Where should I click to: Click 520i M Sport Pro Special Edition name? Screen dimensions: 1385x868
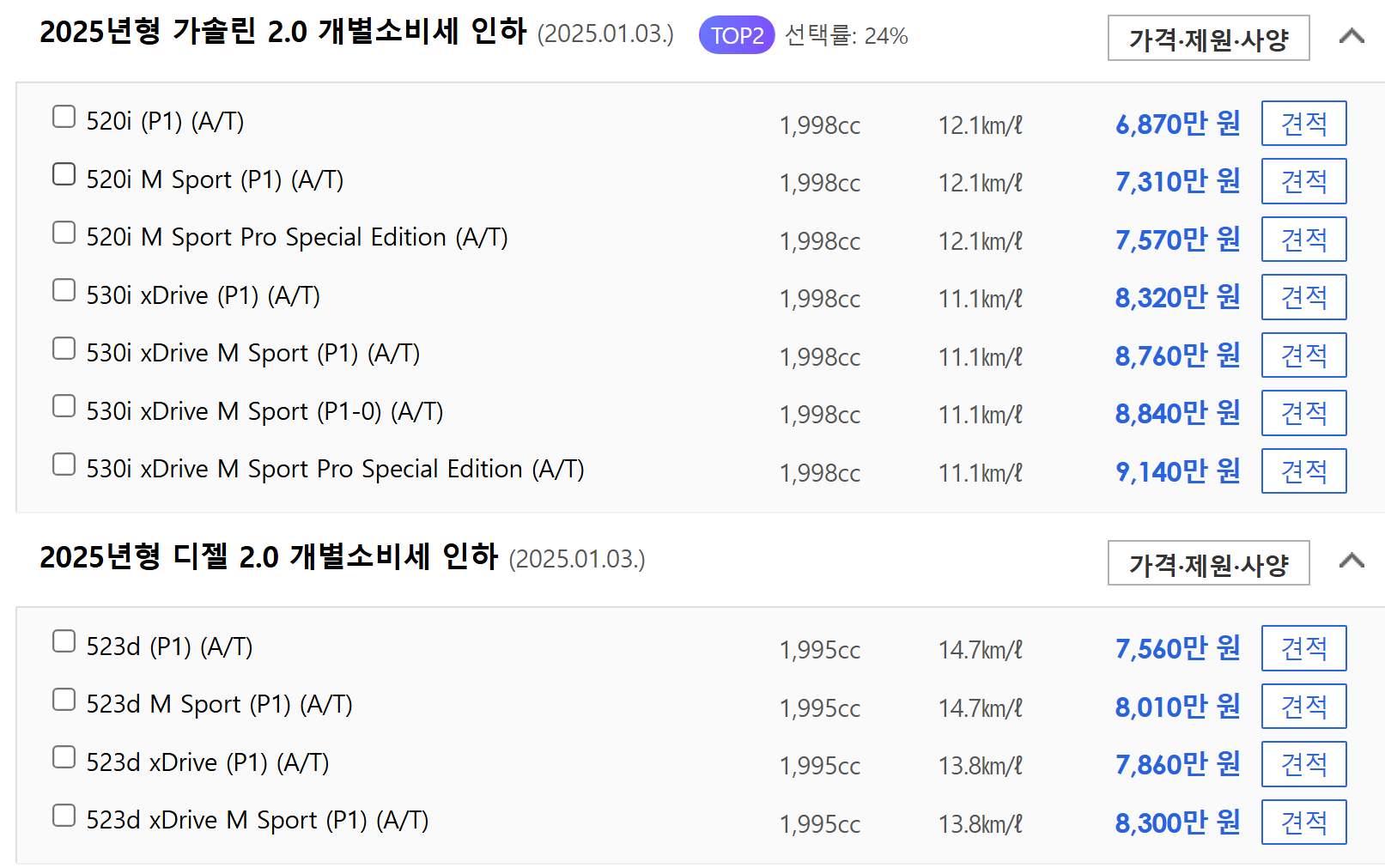[297, 237]
